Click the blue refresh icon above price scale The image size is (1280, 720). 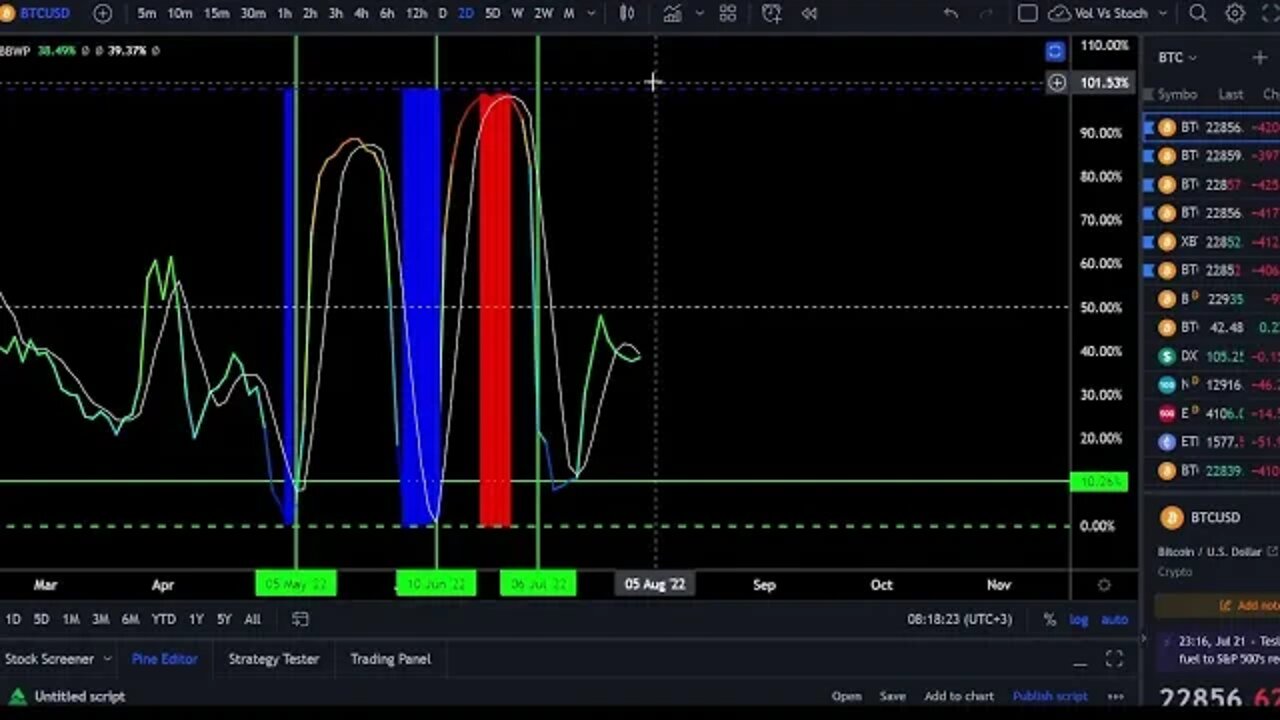(1054, 51)
